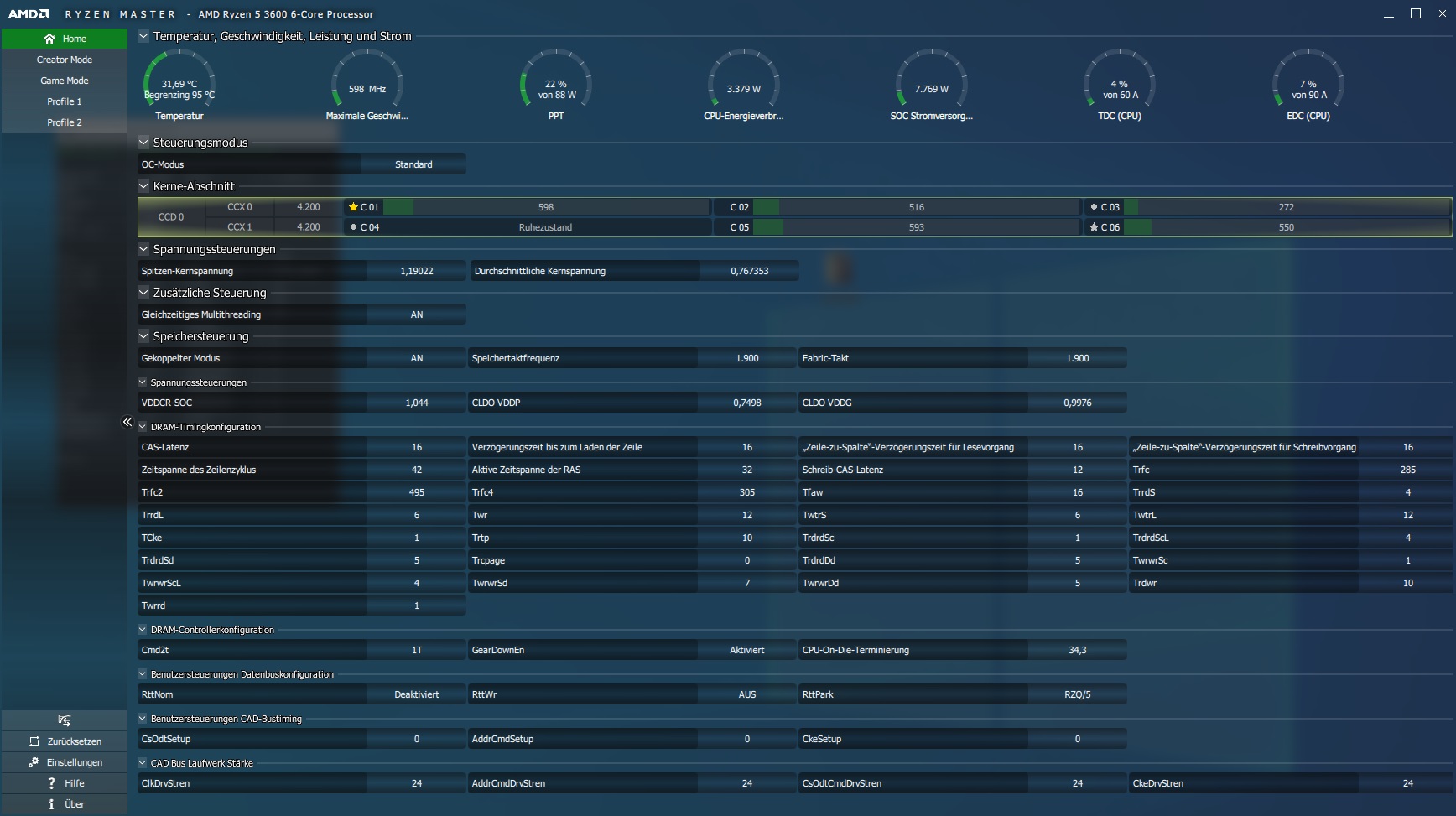Open Profile 1
Screen dimensions: 1456x816
[x=65, y=101]
